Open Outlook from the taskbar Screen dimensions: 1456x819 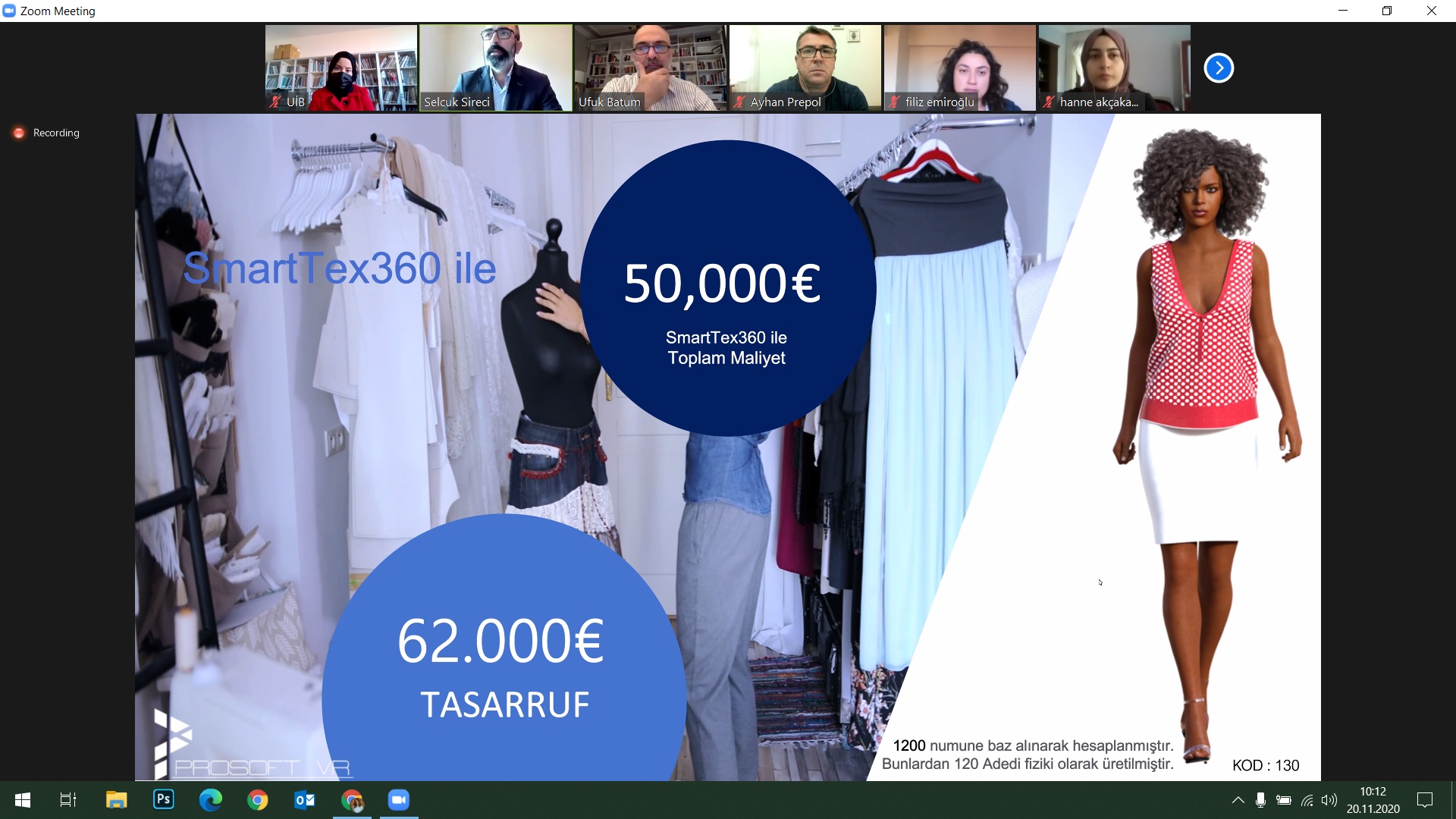305,800
